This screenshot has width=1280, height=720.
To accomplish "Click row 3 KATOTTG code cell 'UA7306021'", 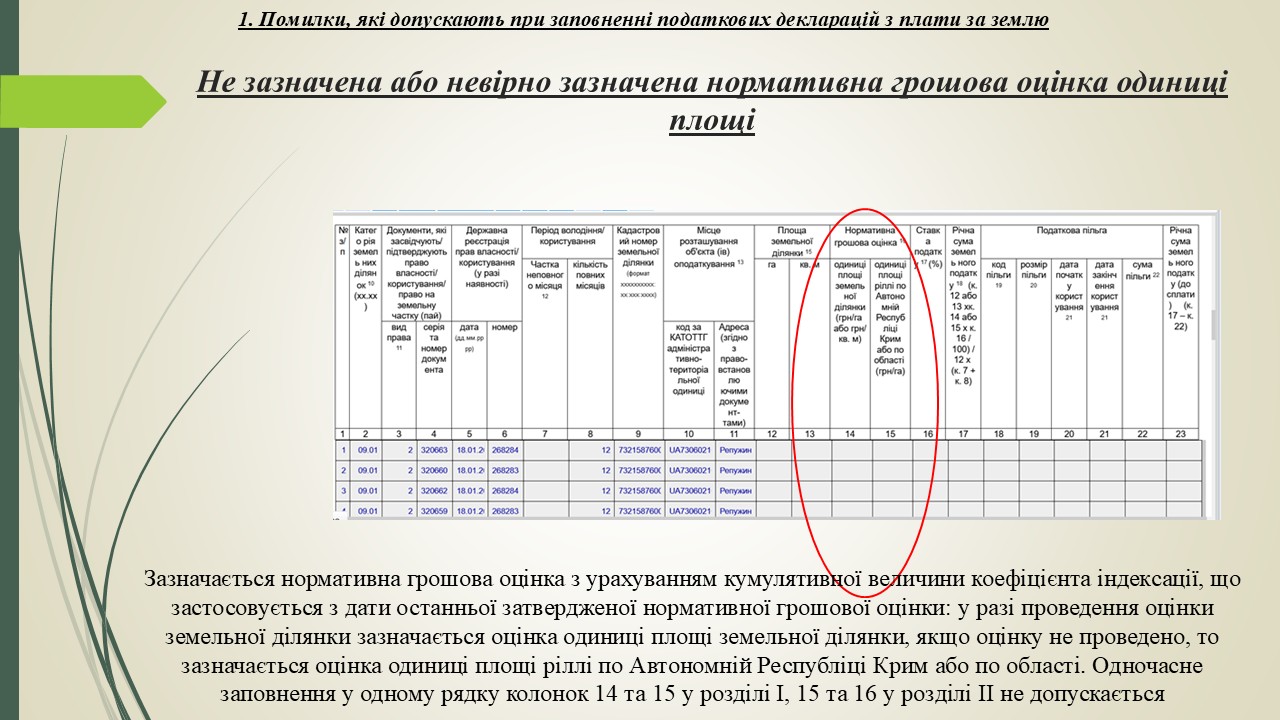I will coord(688,491).
